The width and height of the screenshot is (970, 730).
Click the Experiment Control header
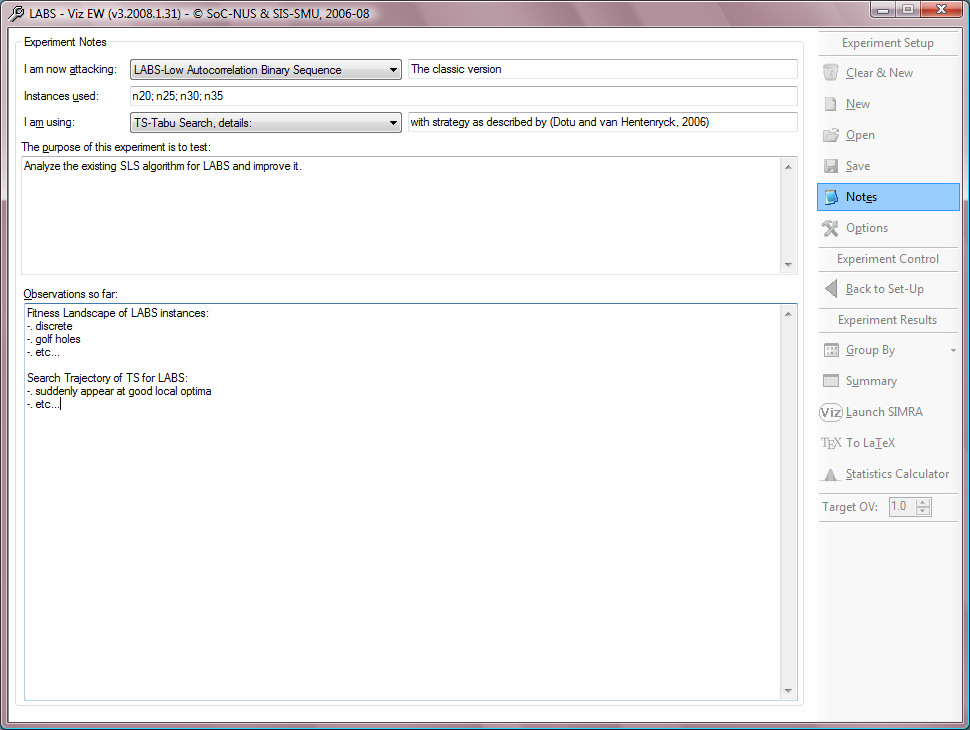(x=888, y=259)
